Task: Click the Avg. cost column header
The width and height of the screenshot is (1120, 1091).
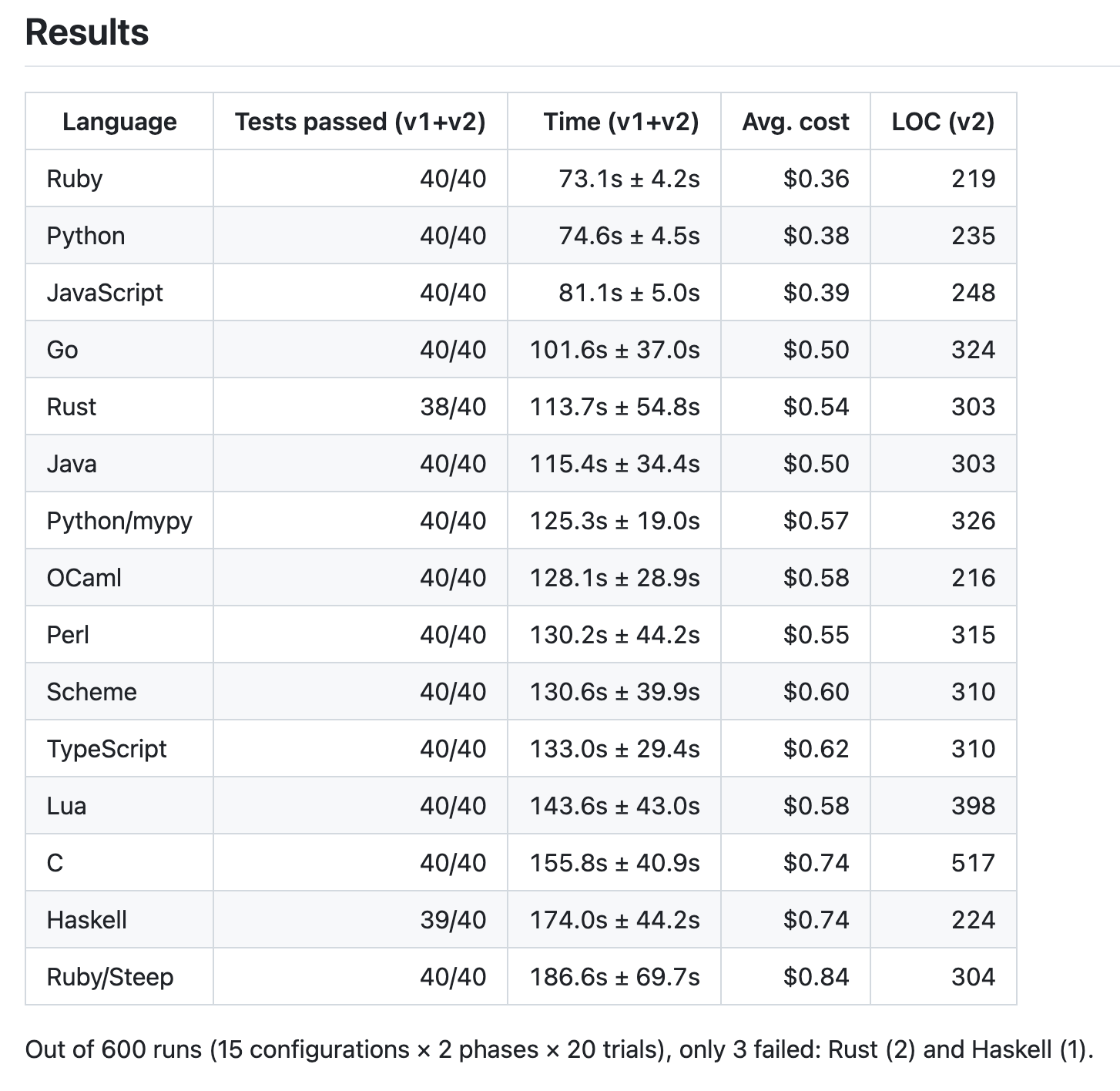Action: 796,122
